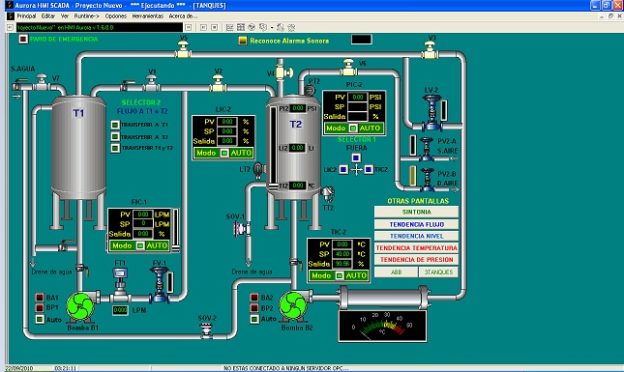Toggle Reconoce Alarma Sonora

click(242, 41)
